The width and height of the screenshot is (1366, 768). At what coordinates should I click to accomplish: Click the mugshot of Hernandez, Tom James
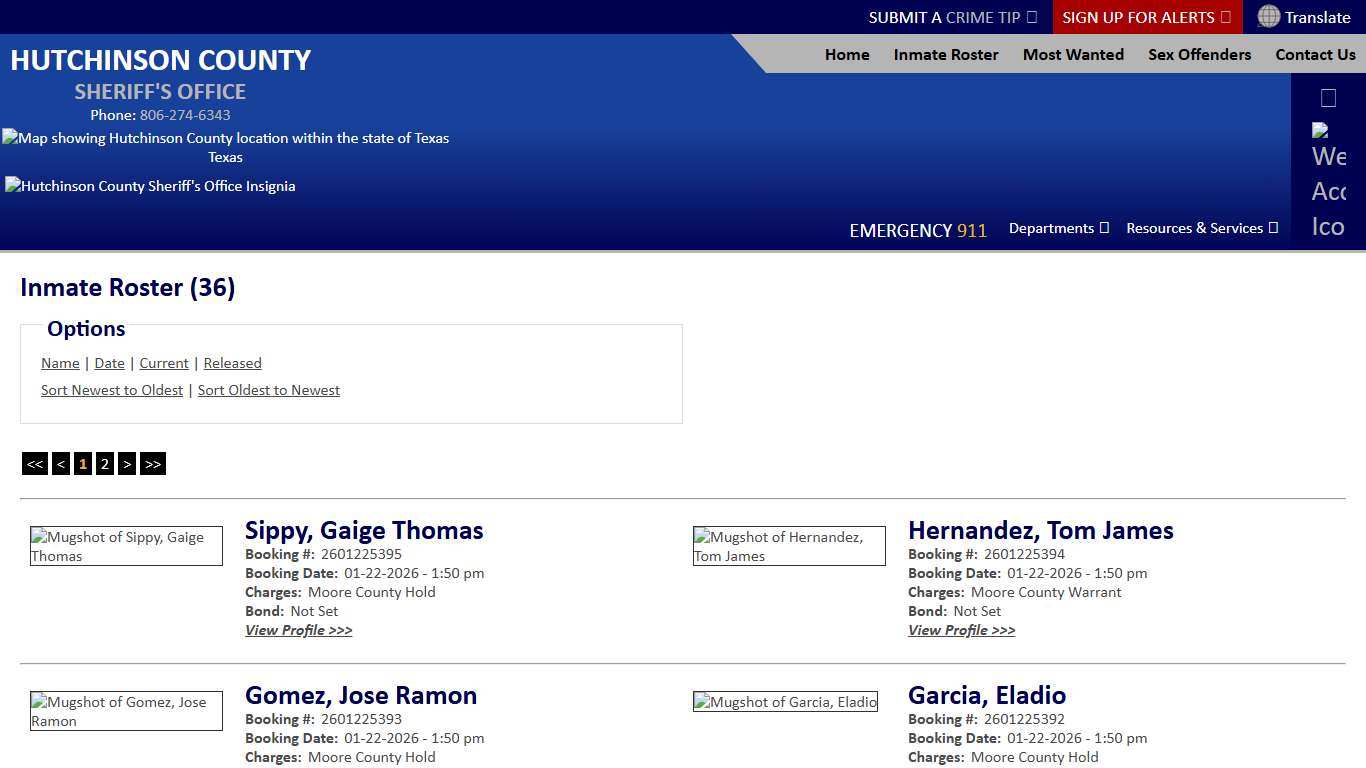788,545
